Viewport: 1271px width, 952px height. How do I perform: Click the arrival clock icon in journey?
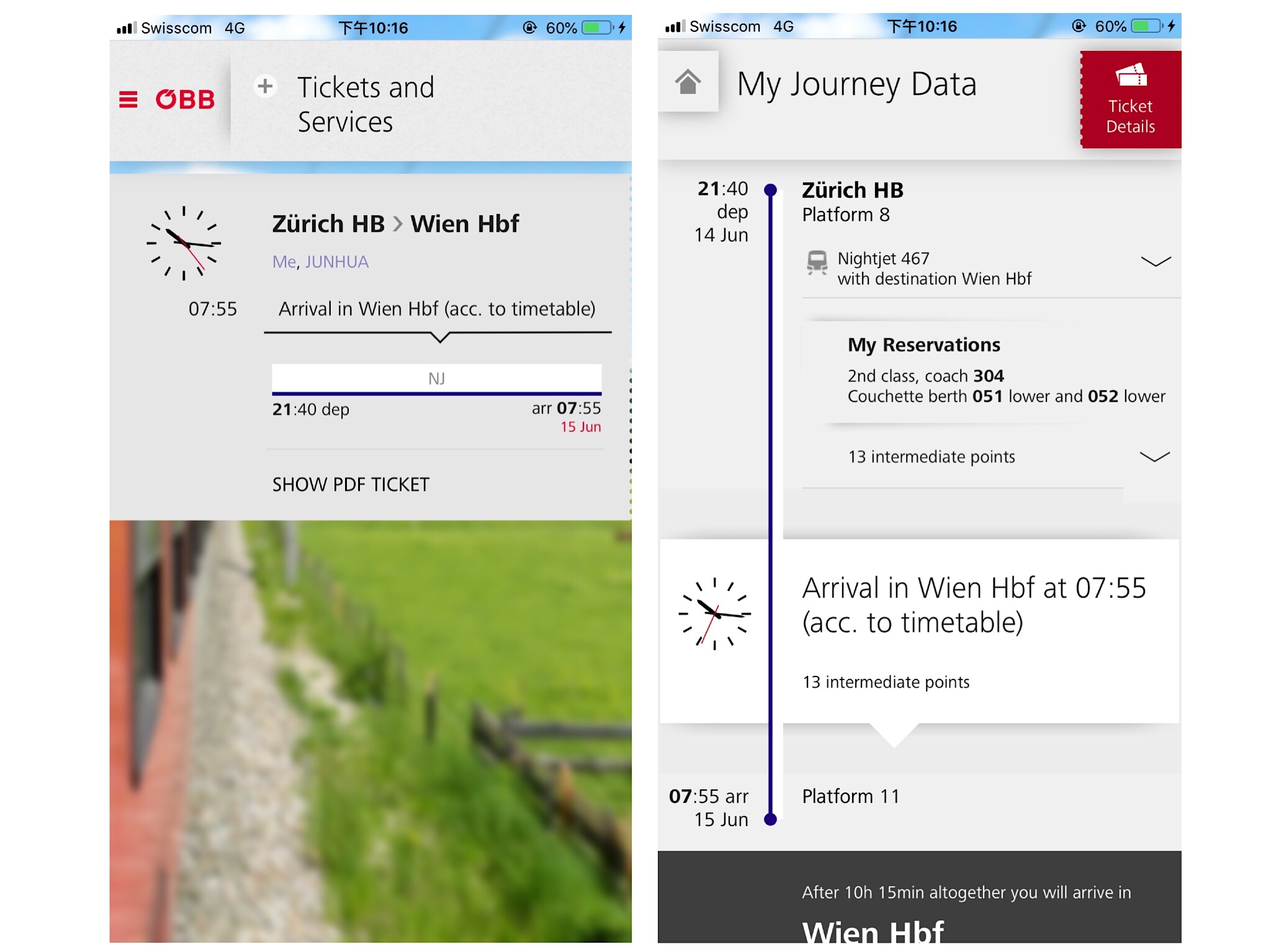pyautogui.click(x=715, y=611)
